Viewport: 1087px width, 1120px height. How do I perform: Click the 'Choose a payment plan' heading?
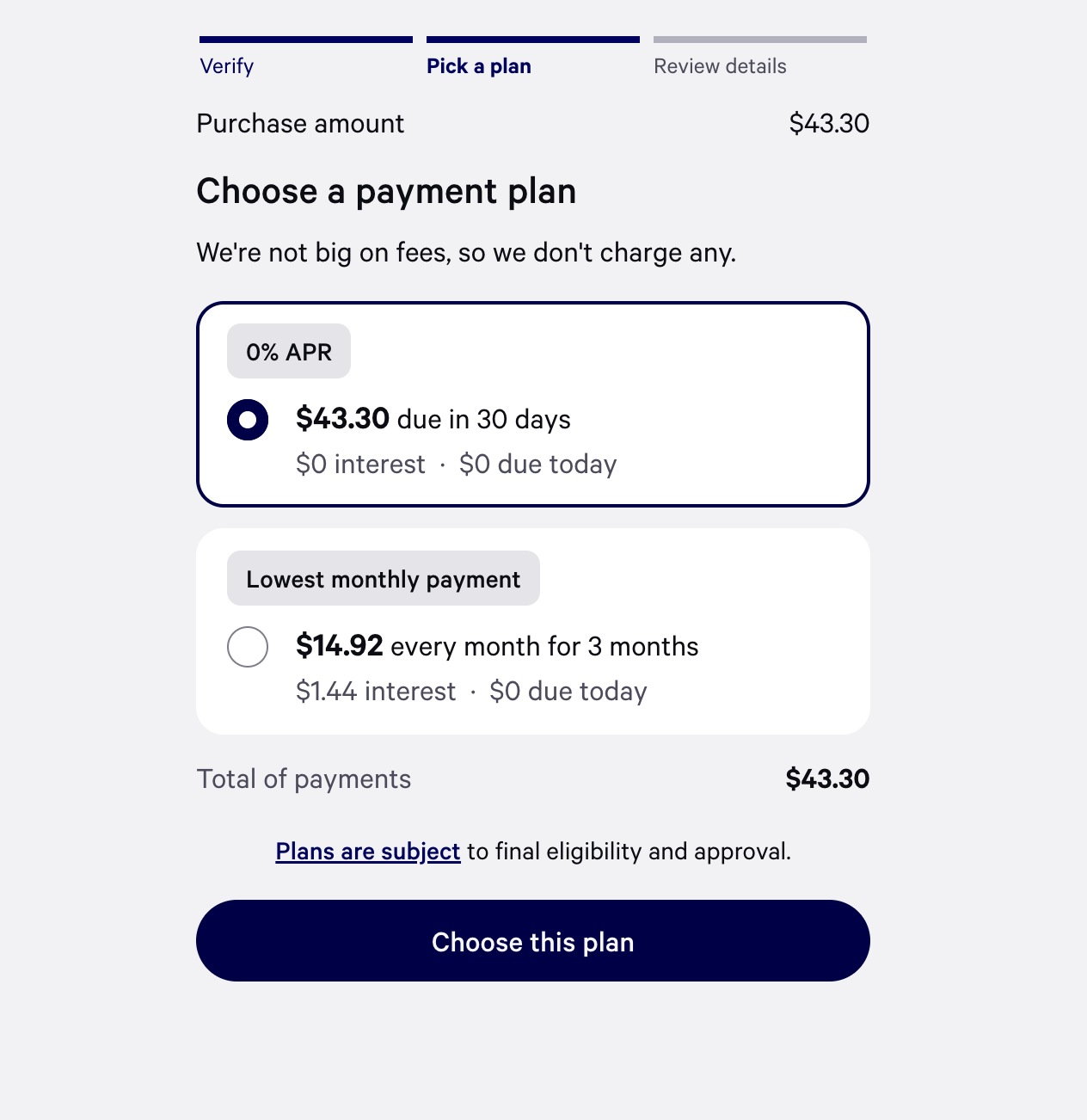(x=386, y=191)
